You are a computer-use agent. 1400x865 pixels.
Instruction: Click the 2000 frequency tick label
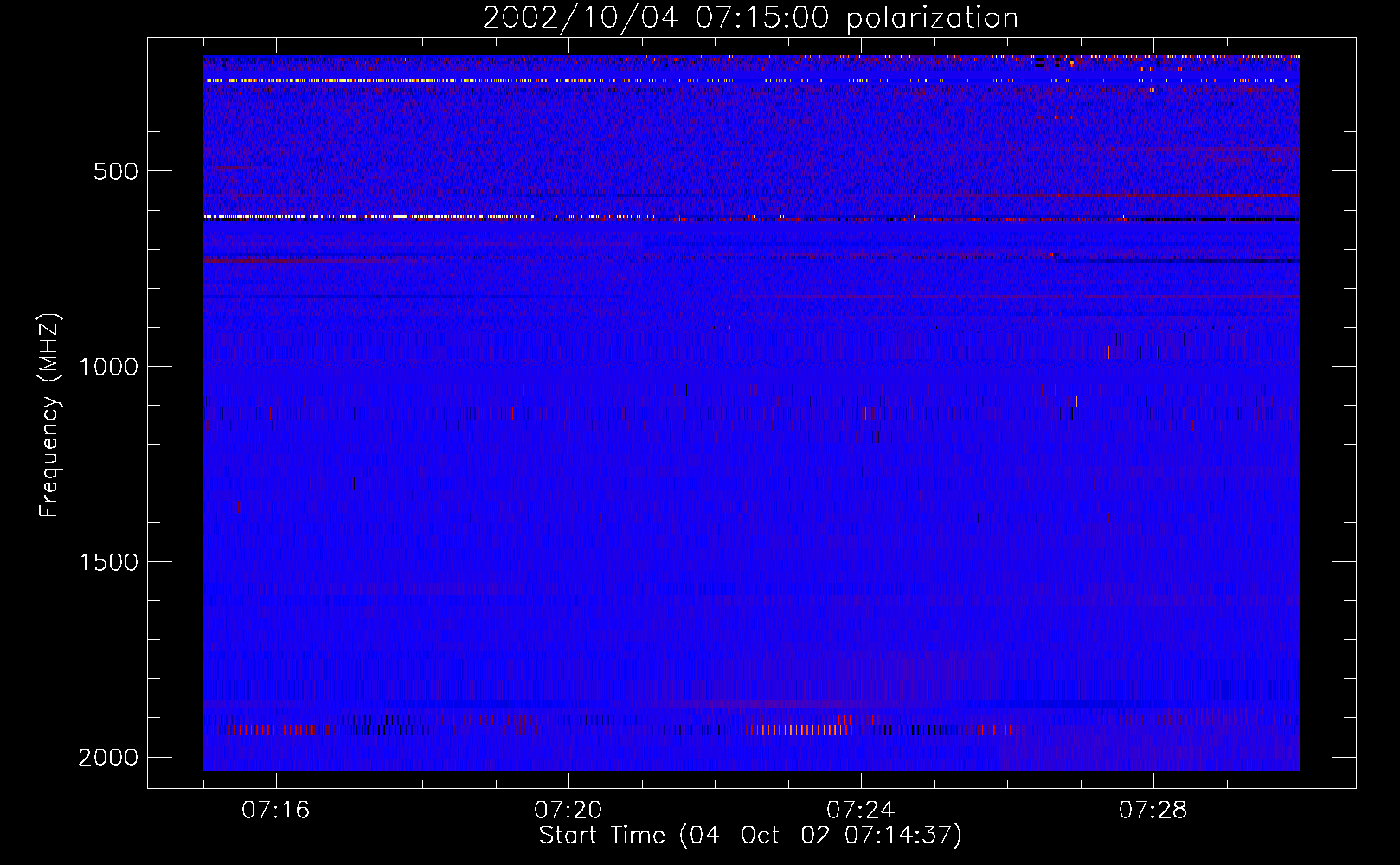coord(108,758)
